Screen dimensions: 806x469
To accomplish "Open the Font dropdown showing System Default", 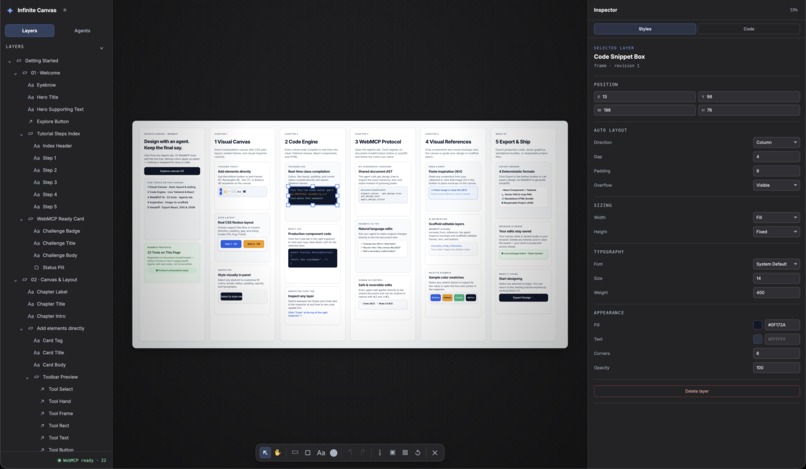I will [x=776, y=264].
